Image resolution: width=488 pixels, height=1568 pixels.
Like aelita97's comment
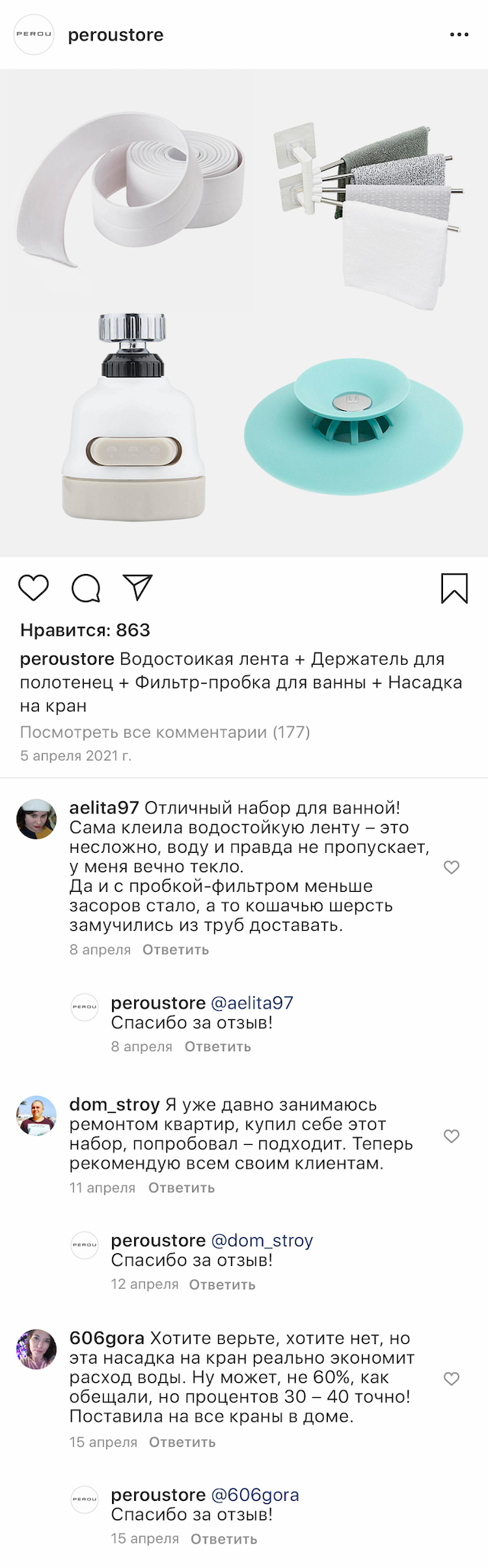[451, 867]
